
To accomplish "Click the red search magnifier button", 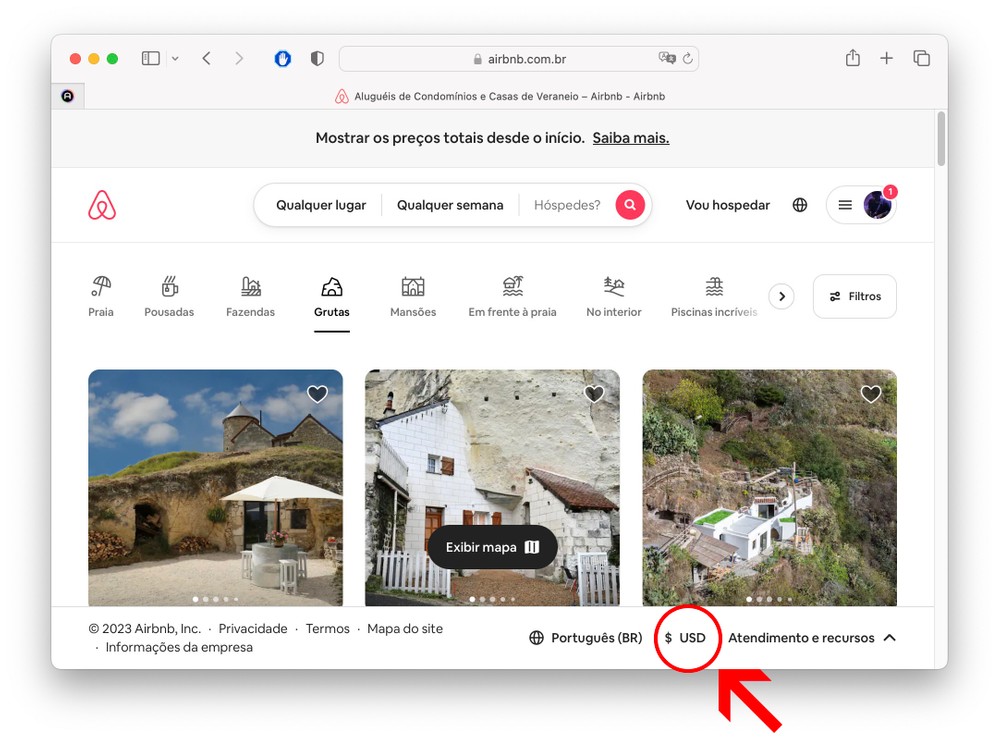I will point(630,205).
